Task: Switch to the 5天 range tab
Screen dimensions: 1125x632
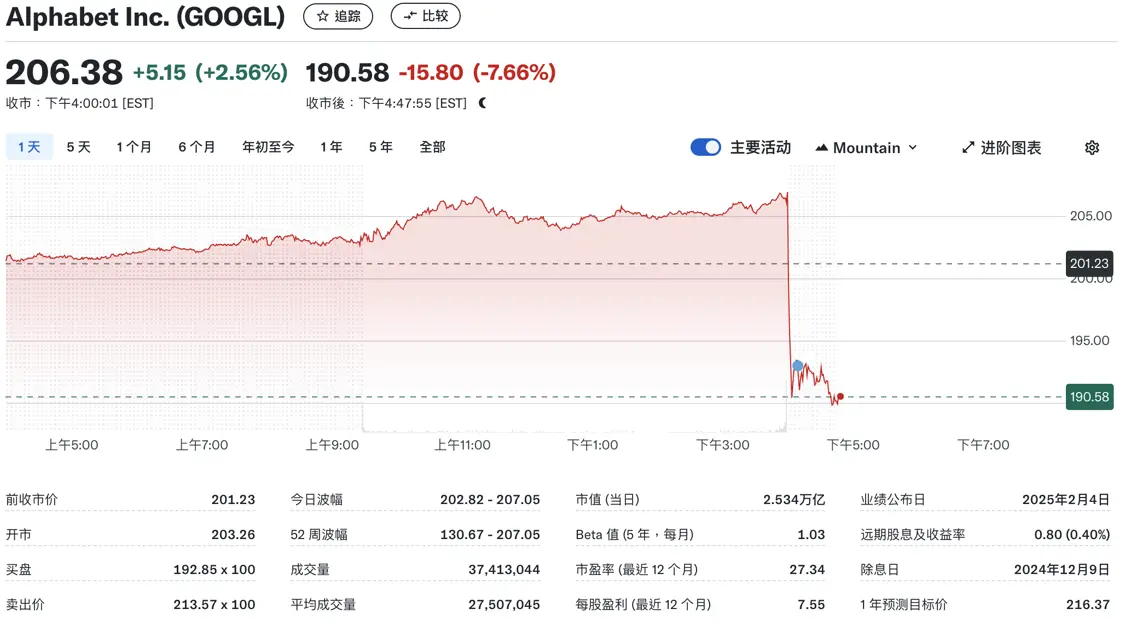Action: pyautogui.click(x=78, y=147)
